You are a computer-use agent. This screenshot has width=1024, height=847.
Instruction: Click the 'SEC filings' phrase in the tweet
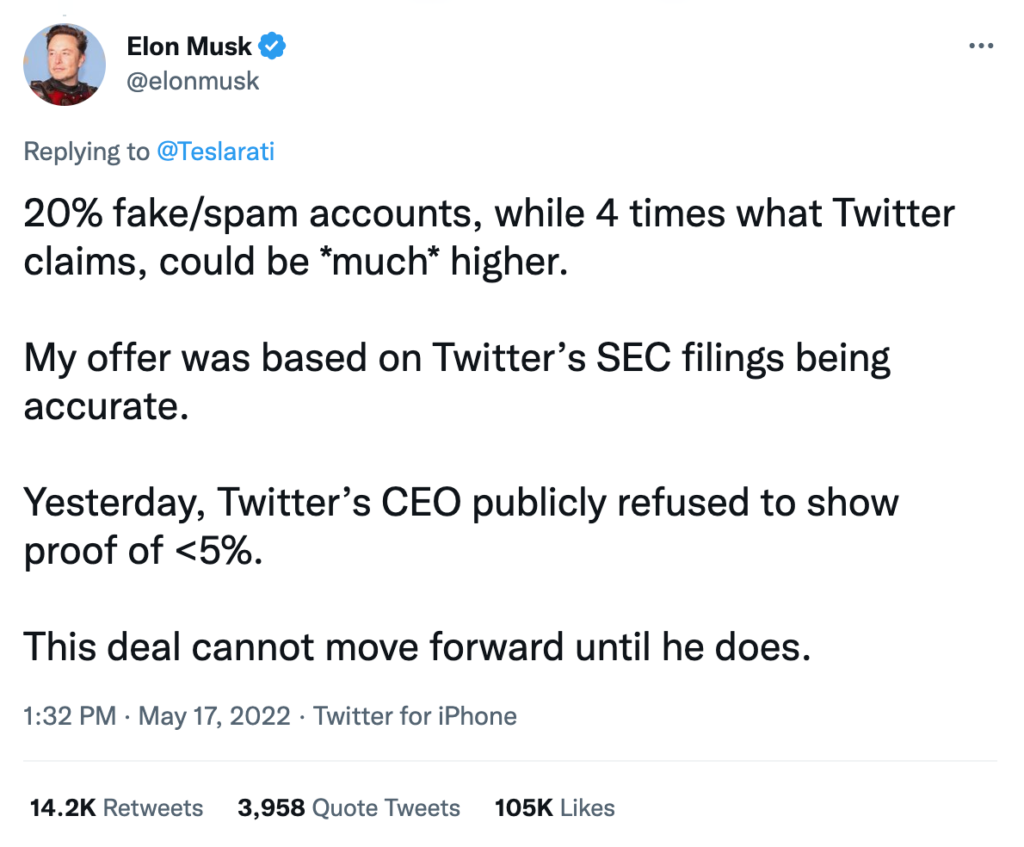(722, 358)
